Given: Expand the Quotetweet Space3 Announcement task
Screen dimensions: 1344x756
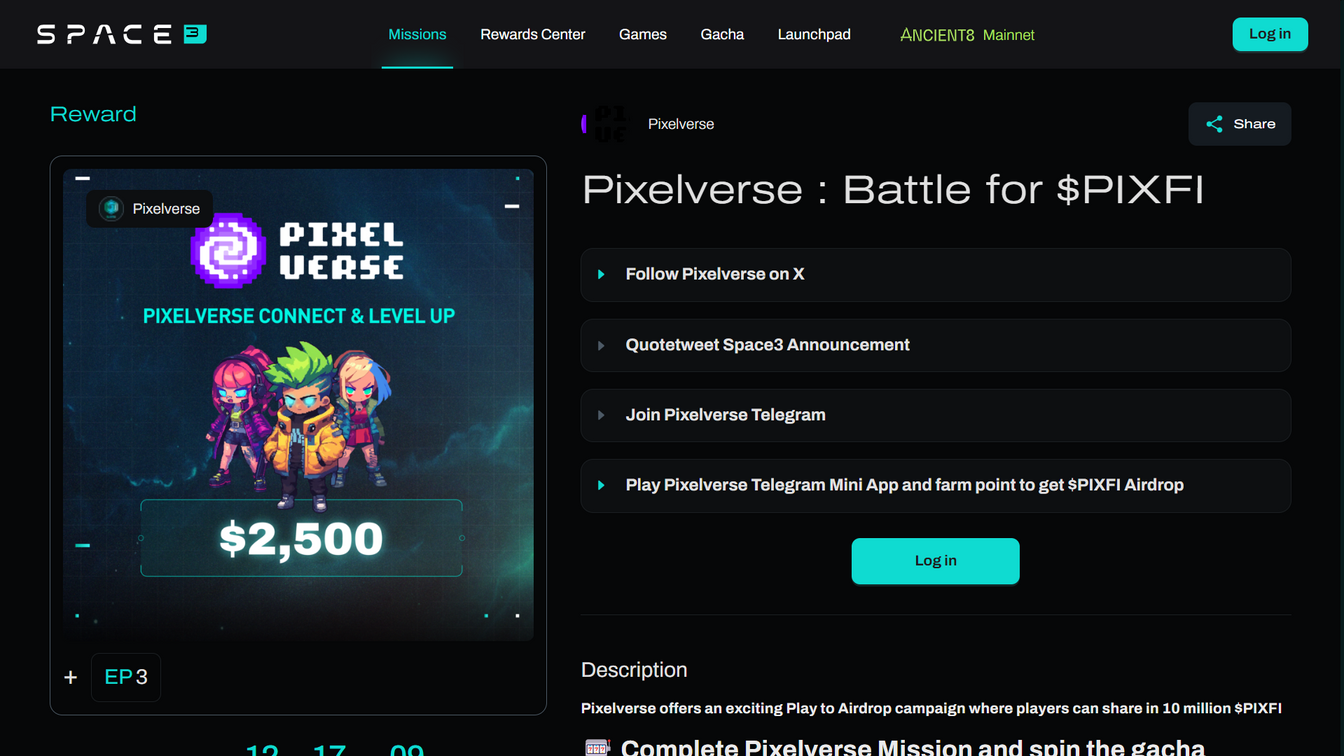Looking at the screenshot, I should coord(935,345).
